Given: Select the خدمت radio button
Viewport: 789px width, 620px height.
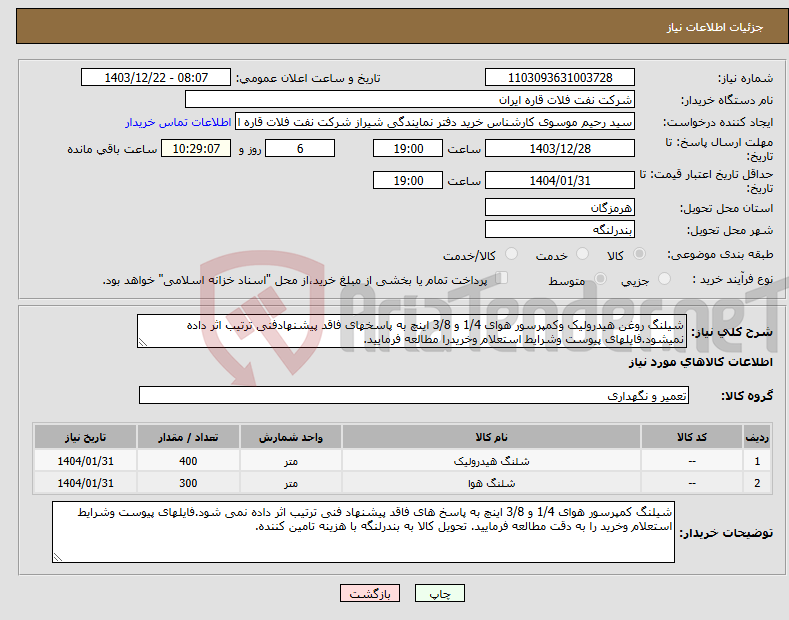Looking at the screenshot, I should [582, 254].
